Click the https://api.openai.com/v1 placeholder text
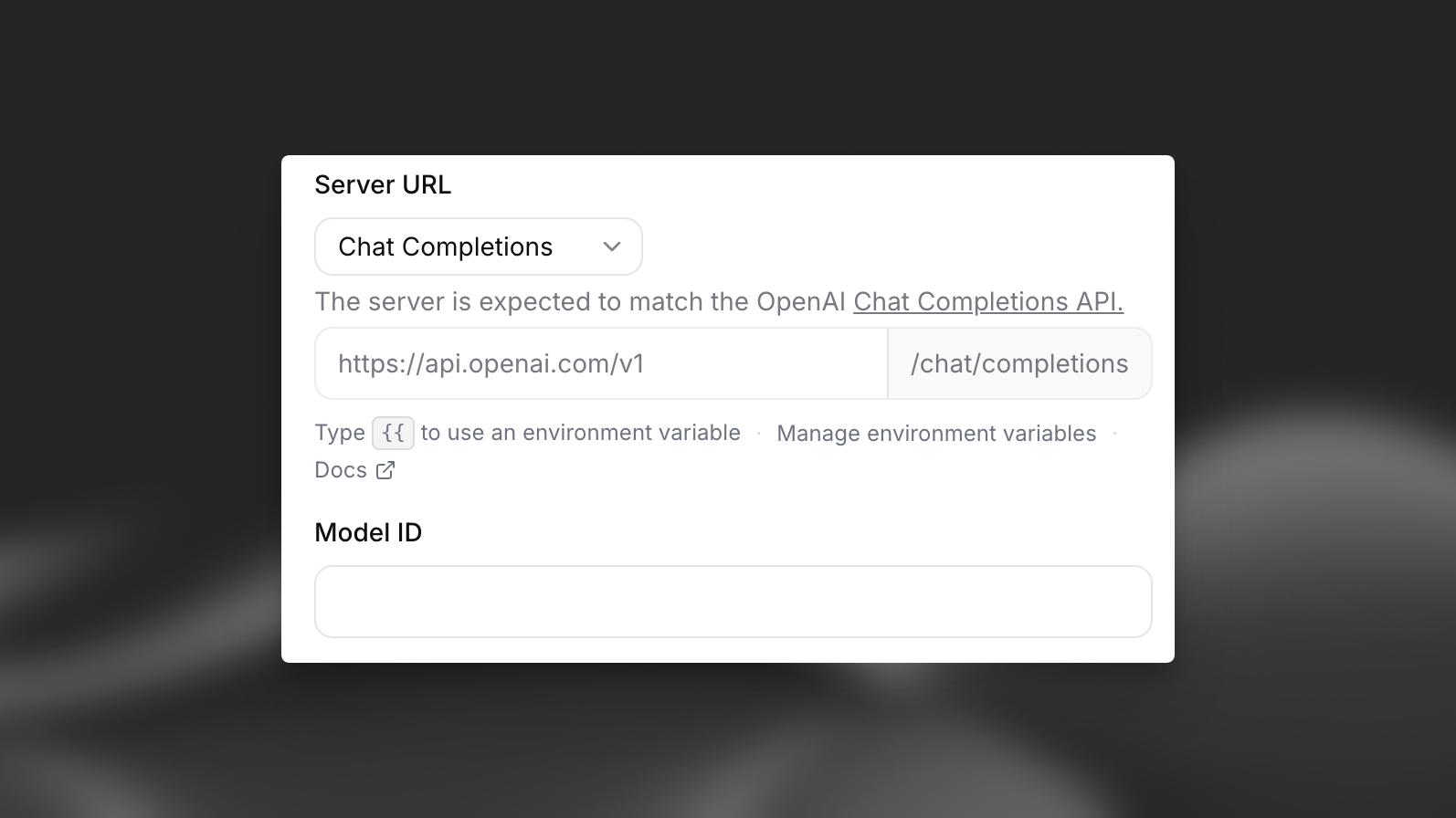The height and width of the screenshot is (818, 1456). [x=491, y=363]
